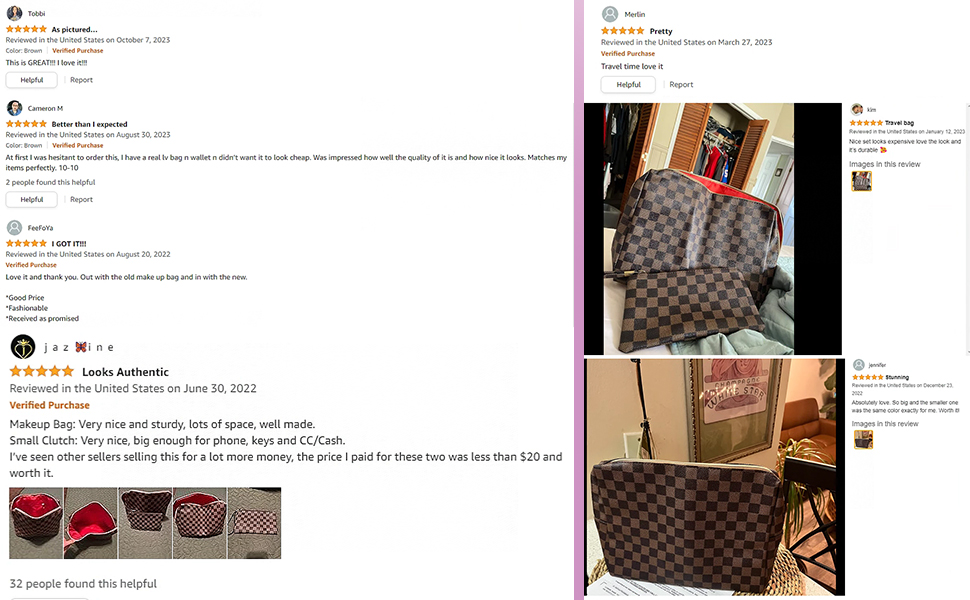Viewport: 970px width, 600px height.
Task: Open jennifer's review image thumbnail
Action: [863, 439]
